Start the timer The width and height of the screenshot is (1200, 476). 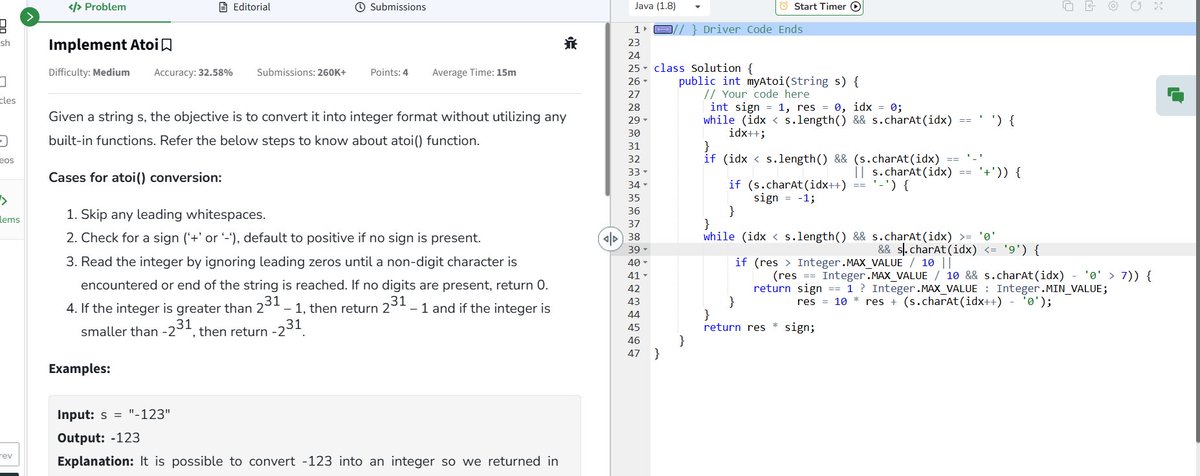pyautogui.click(x=819, y=8)
